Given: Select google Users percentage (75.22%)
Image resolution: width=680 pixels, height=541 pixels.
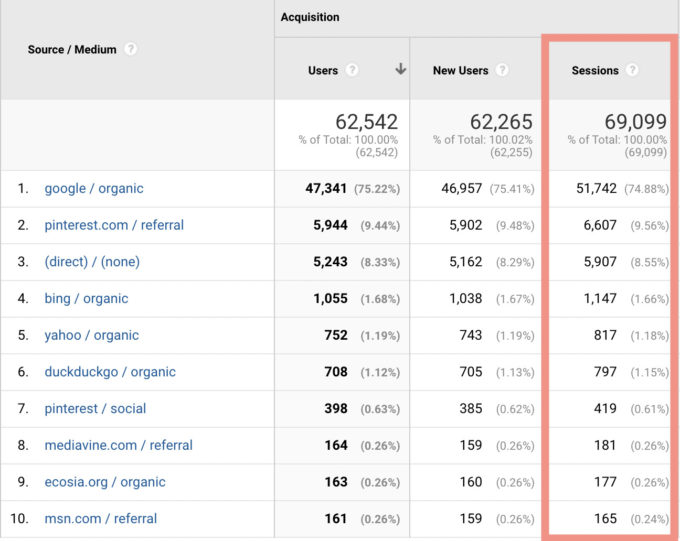Looking at the screenshot, I should pos(377,189).
